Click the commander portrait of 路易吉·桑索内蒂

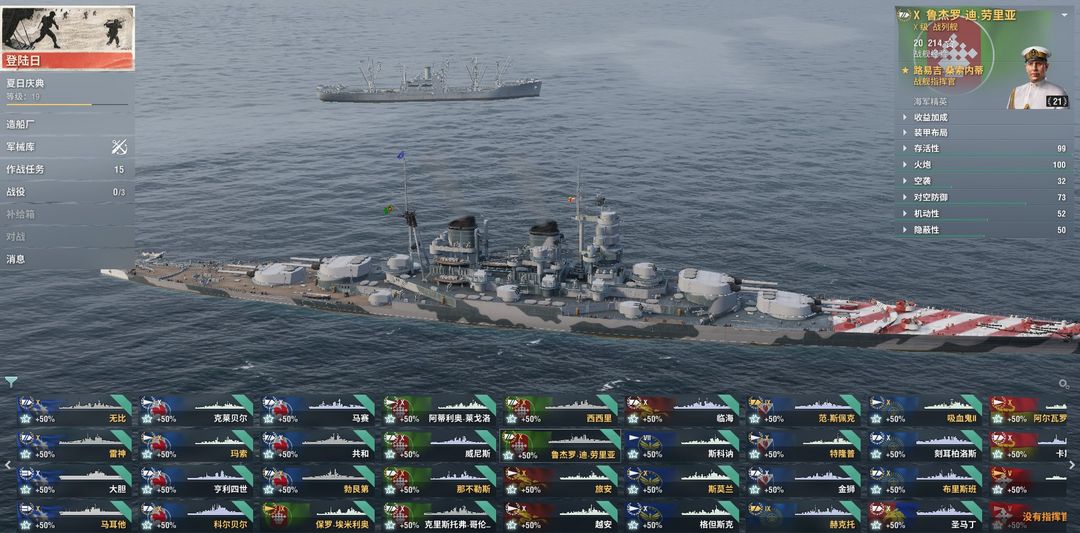pos(1035,77)
